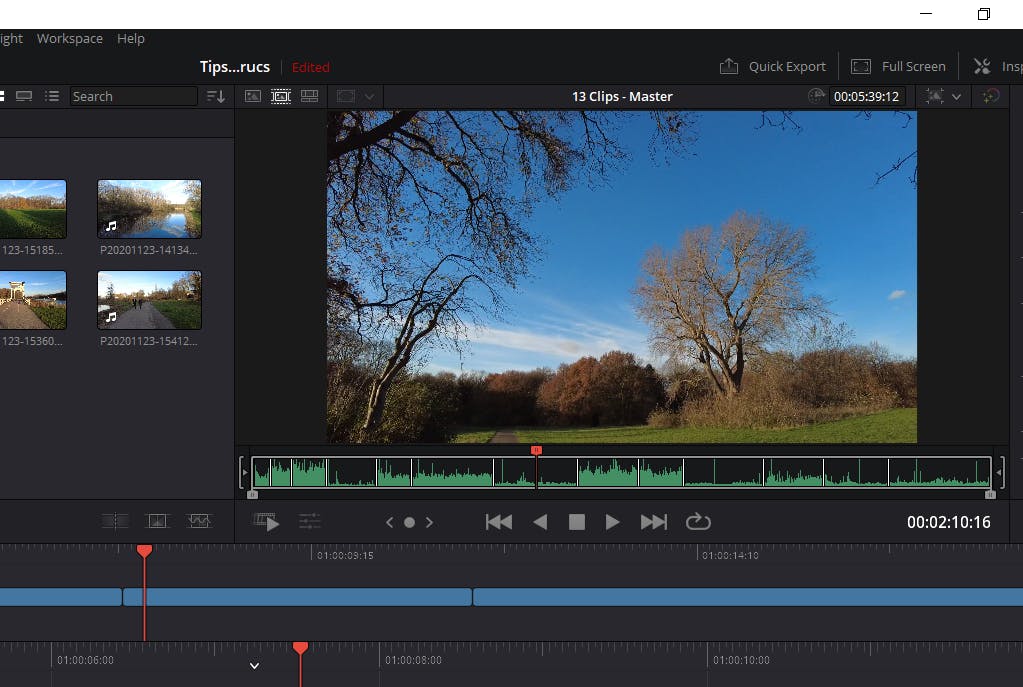The image size is (1023, 687).
Task: Start forward playback
Action: (x=613, y=522)
